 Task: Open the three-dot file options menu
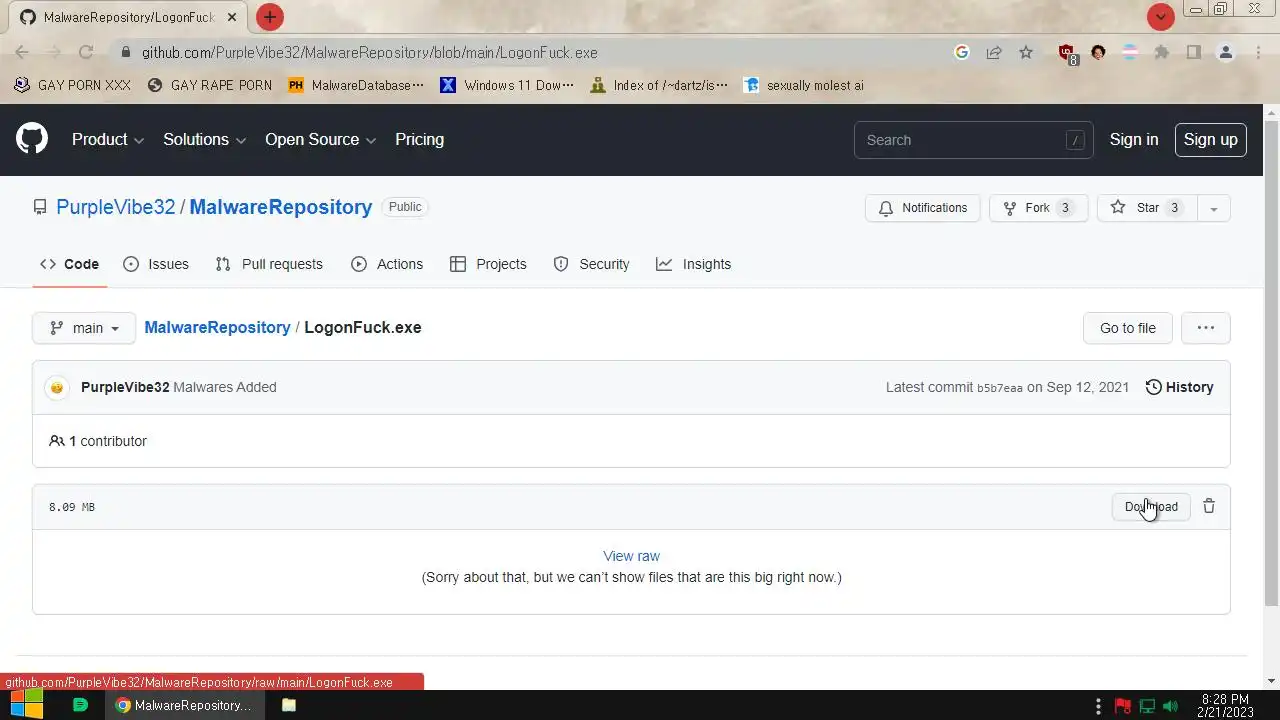pos(1206,328)
